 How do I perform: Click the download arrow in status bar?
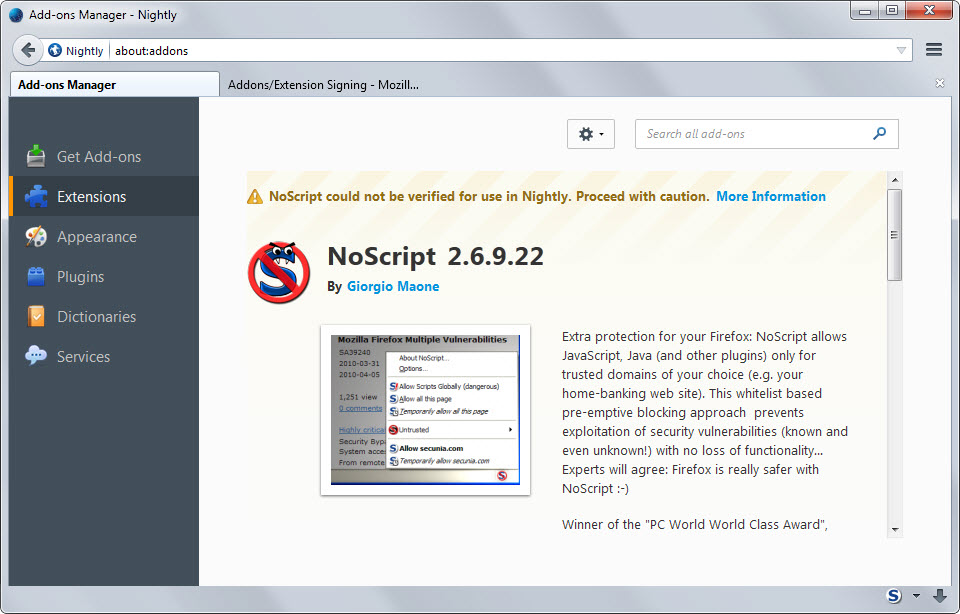(x=940, y=596)
